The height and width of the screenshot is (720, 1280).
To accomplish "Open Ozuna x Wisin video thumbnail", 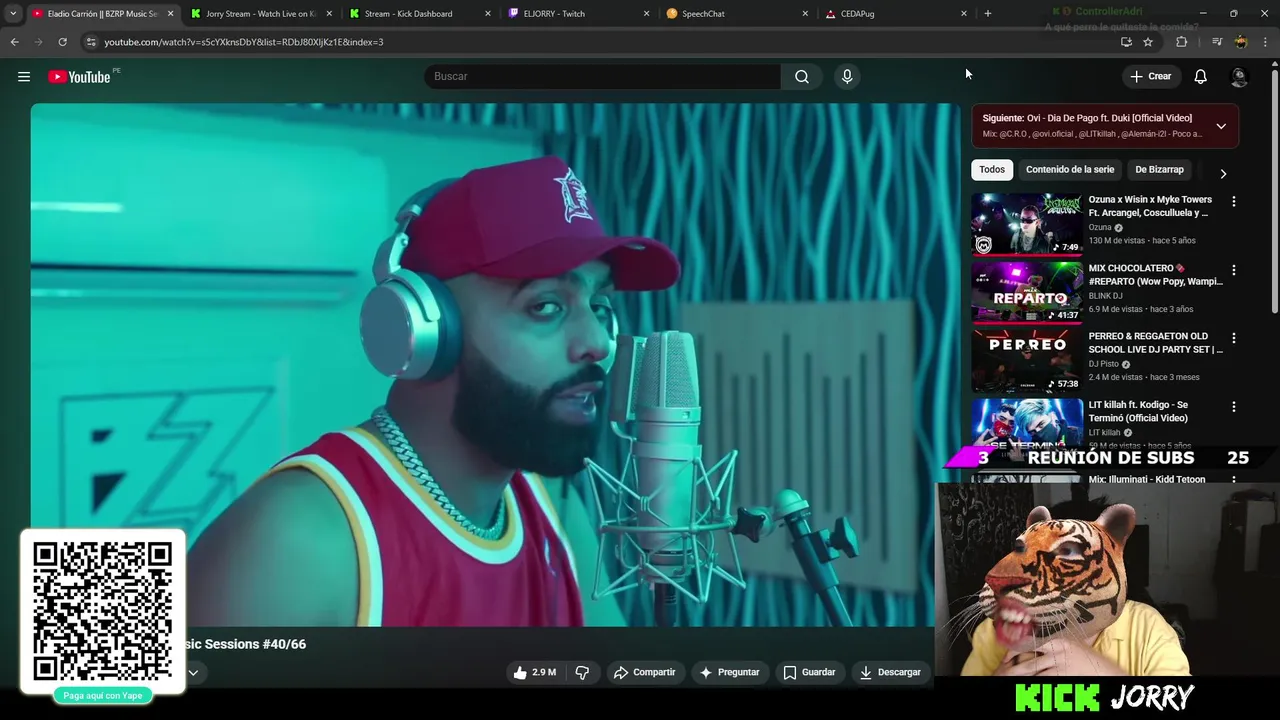I will pyautogui.click(x=1027, y=224).
